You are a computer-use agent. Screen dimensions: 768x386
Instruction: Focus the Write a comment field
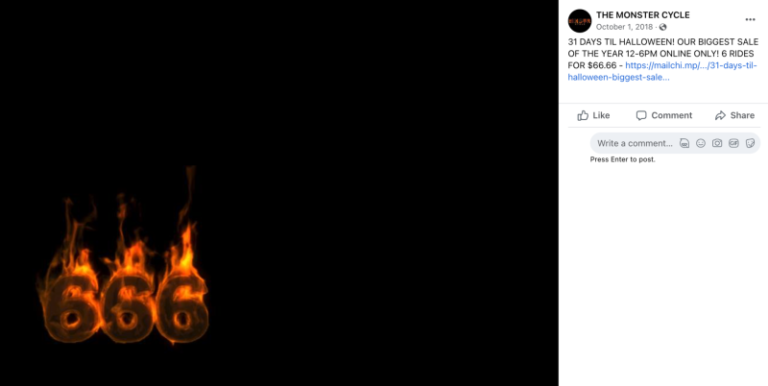(x=635, y=143)
